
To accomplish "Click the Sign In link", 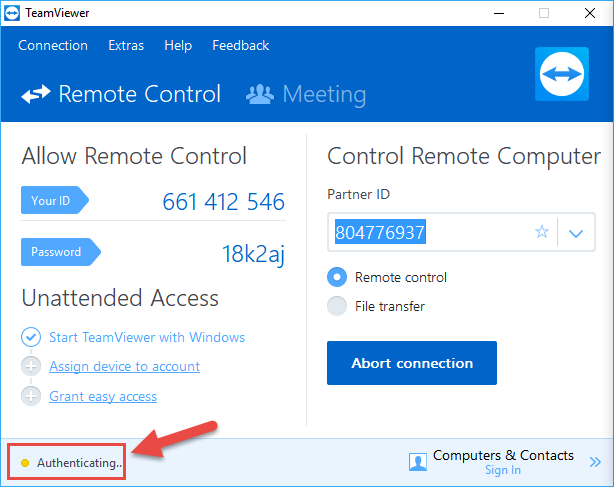I will point(503,470).
